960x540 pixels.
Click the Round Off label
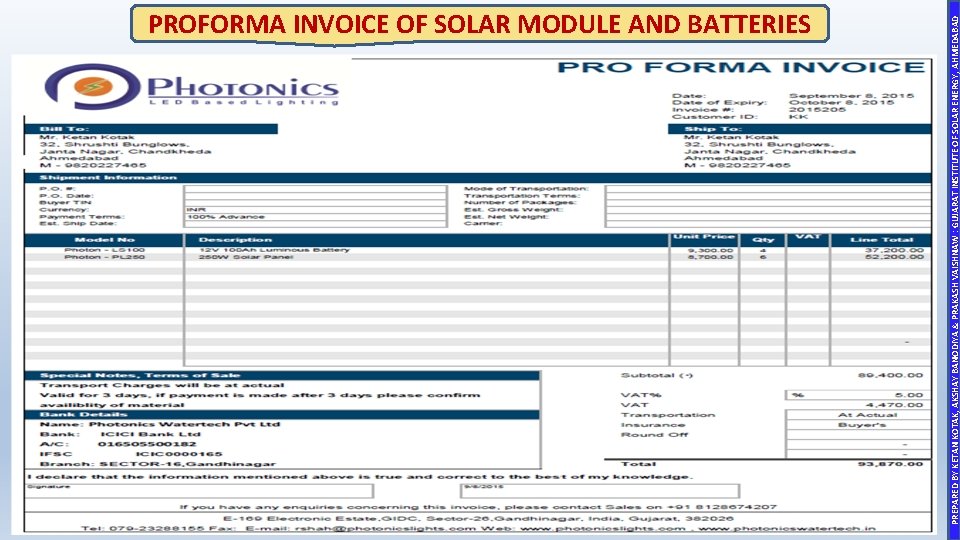pos(654,435)
